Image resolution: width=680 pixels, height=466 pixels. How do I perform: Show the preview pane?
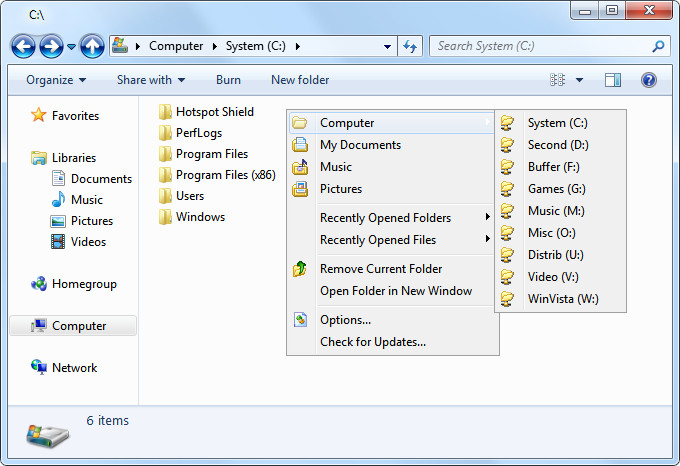613,80
